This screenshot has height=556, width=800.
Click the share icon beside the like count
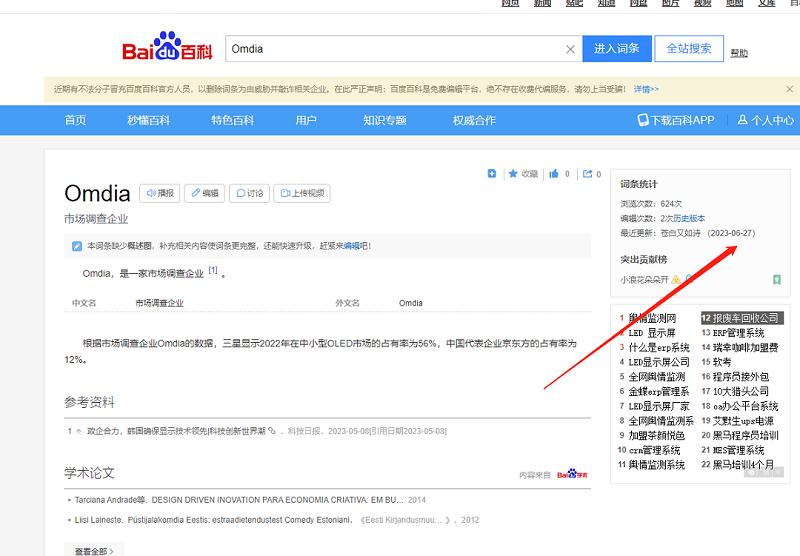587,174
